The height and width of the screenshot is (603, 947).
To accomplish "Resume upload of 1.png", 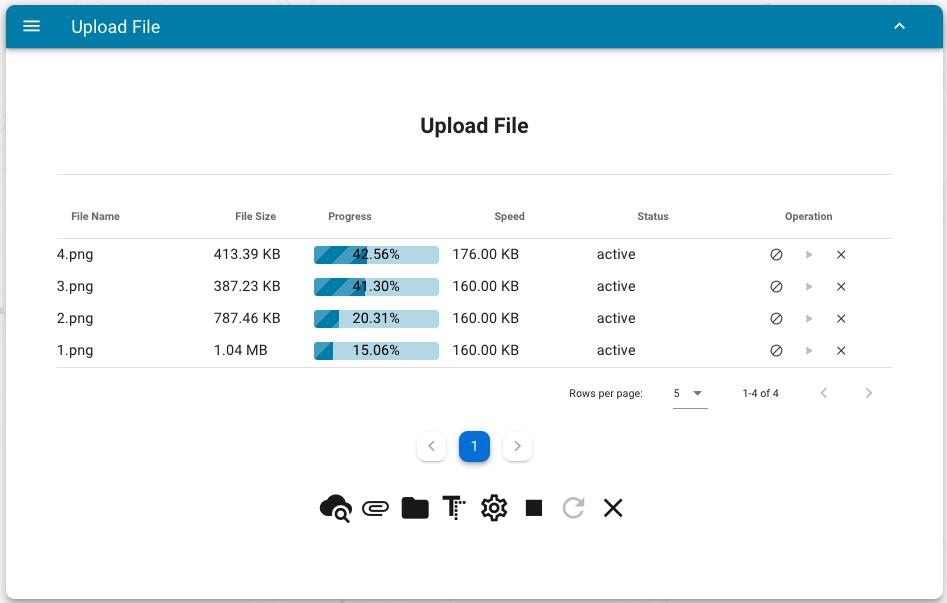I will 809,350.
